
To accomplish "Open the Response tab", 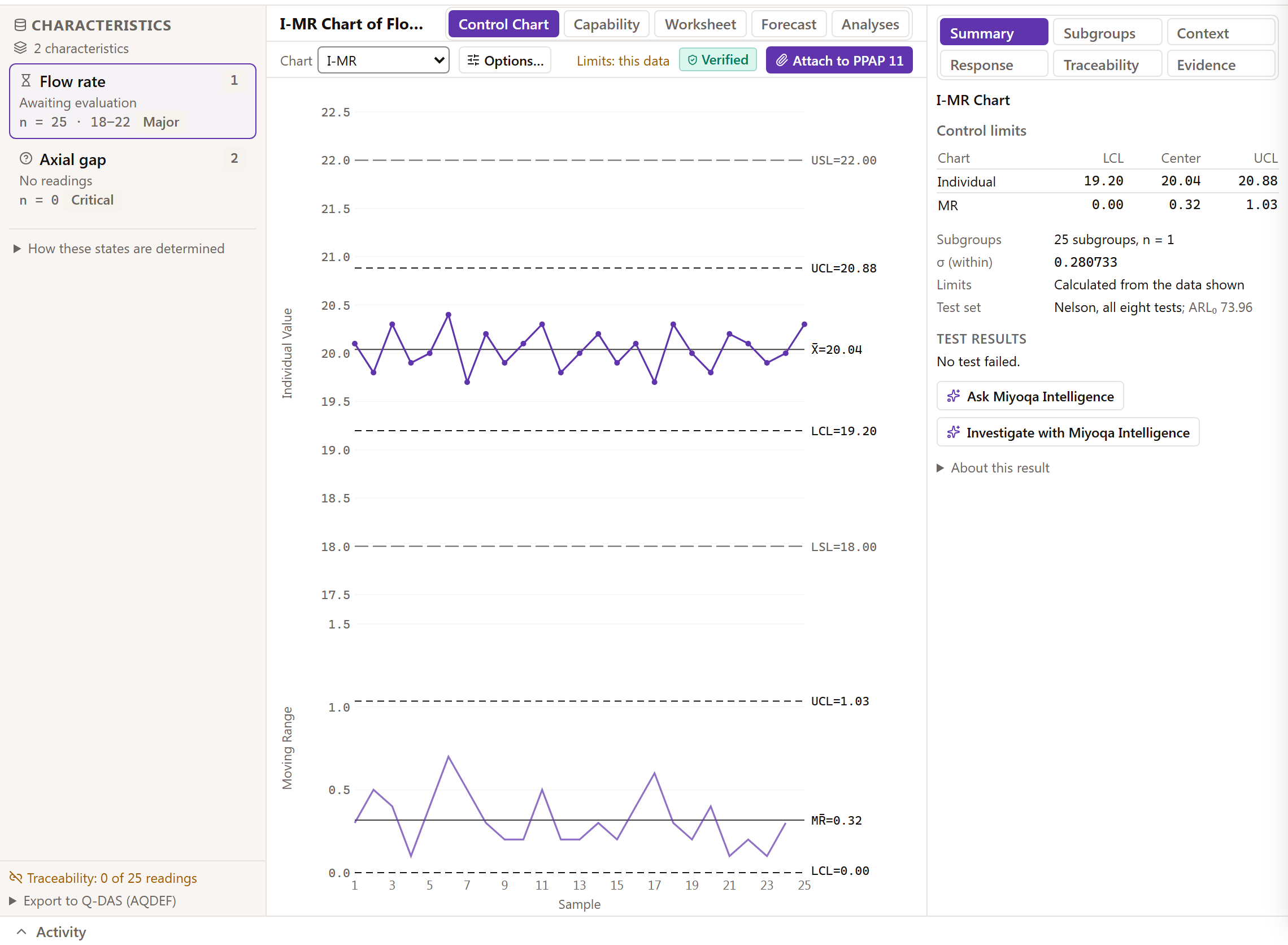I will [993, 64].
